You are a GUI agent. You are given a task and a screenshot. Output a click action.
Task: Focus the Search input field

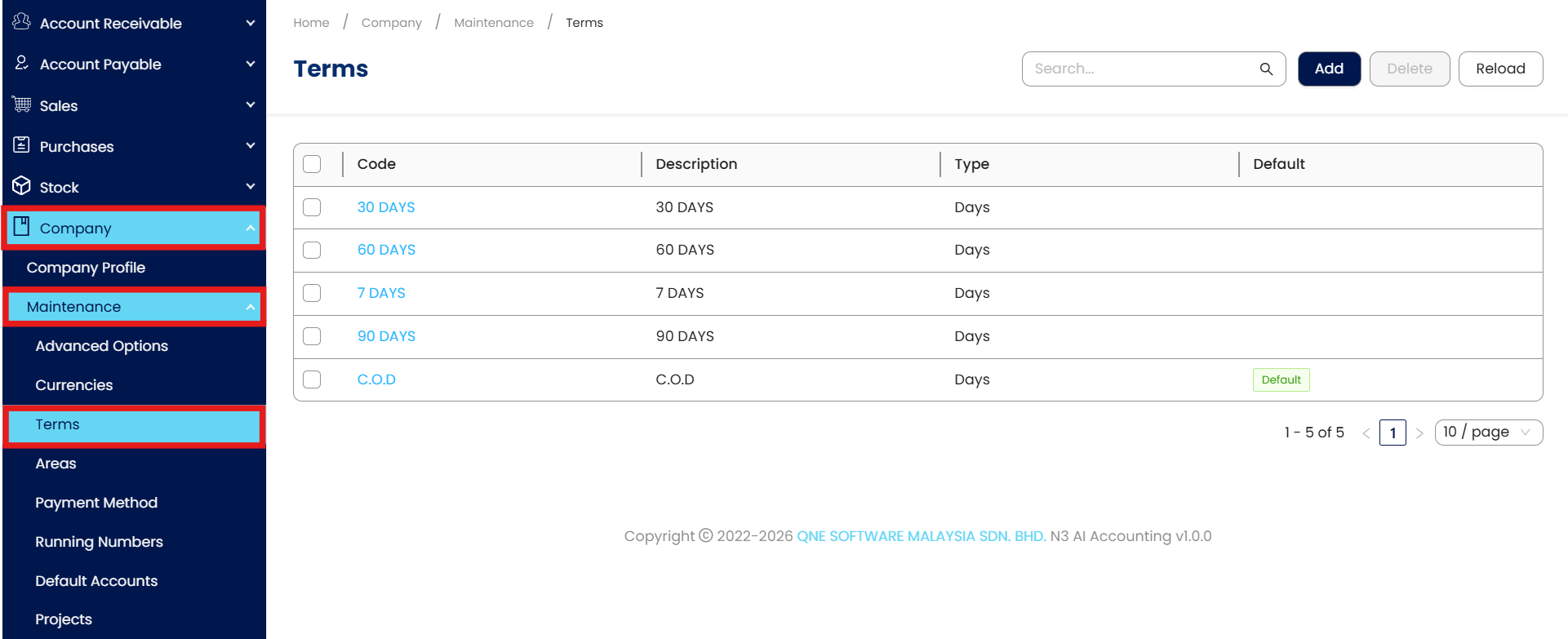click(1143, 69)
